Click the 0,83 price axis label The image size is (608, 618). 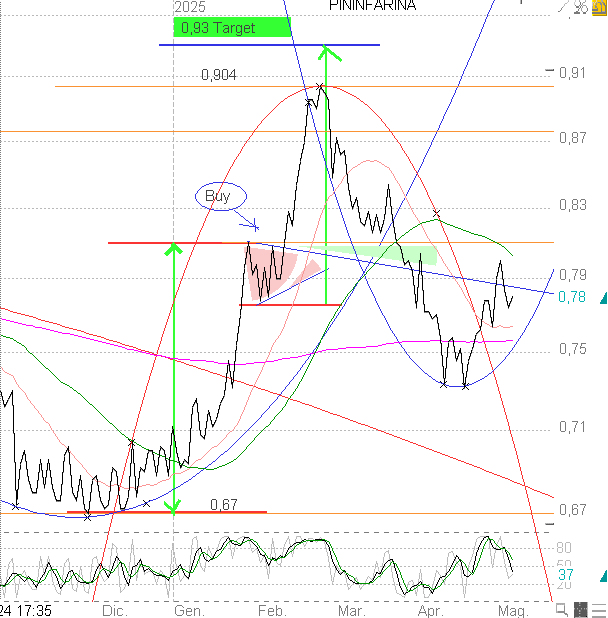pyautogui.click(x=572, y=205)
